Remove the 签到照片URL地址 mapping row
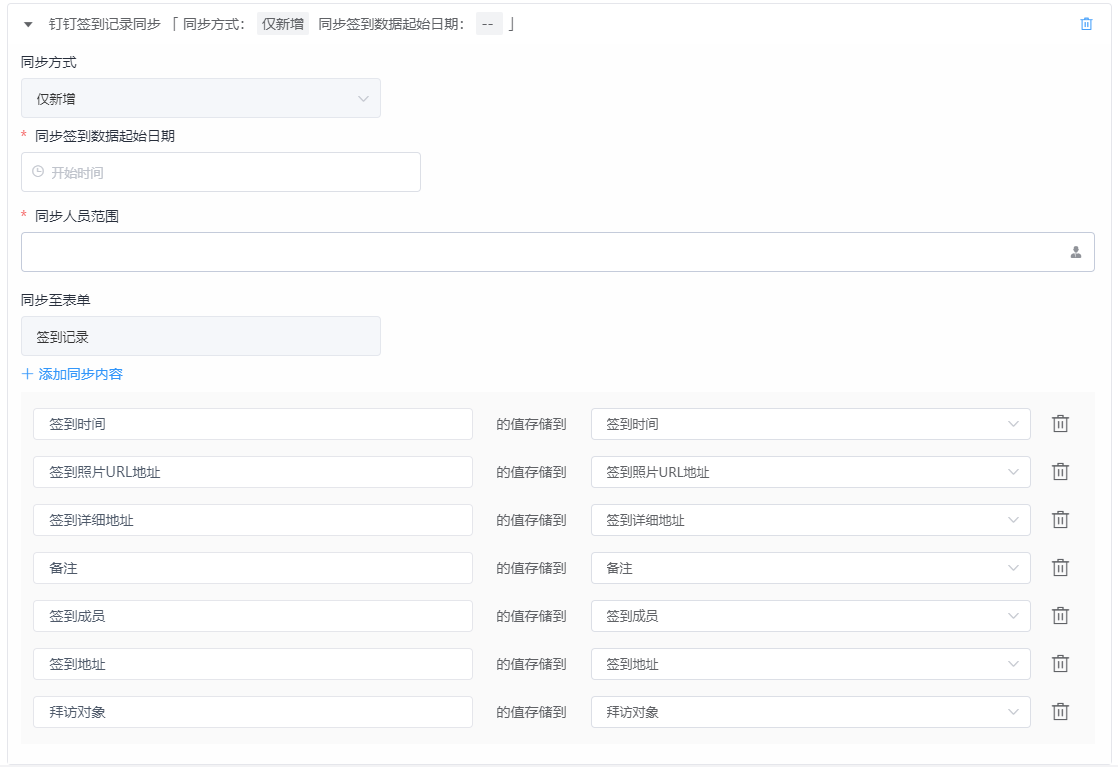Viewport: 1118px width, 768px height. [x=1060, y=472]
